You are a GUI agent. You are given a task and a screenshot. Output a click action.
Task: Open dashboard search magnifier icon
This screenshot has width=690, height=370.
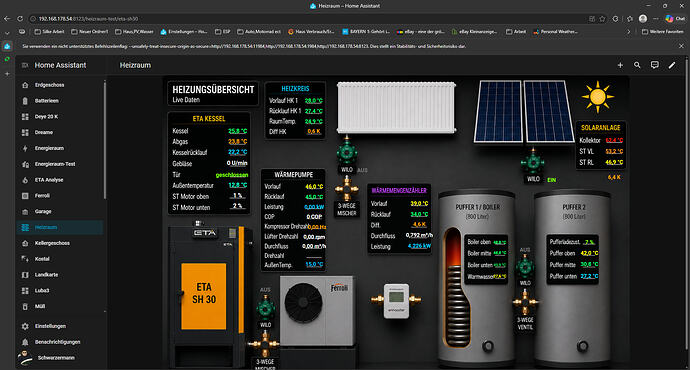click(637, 65)
